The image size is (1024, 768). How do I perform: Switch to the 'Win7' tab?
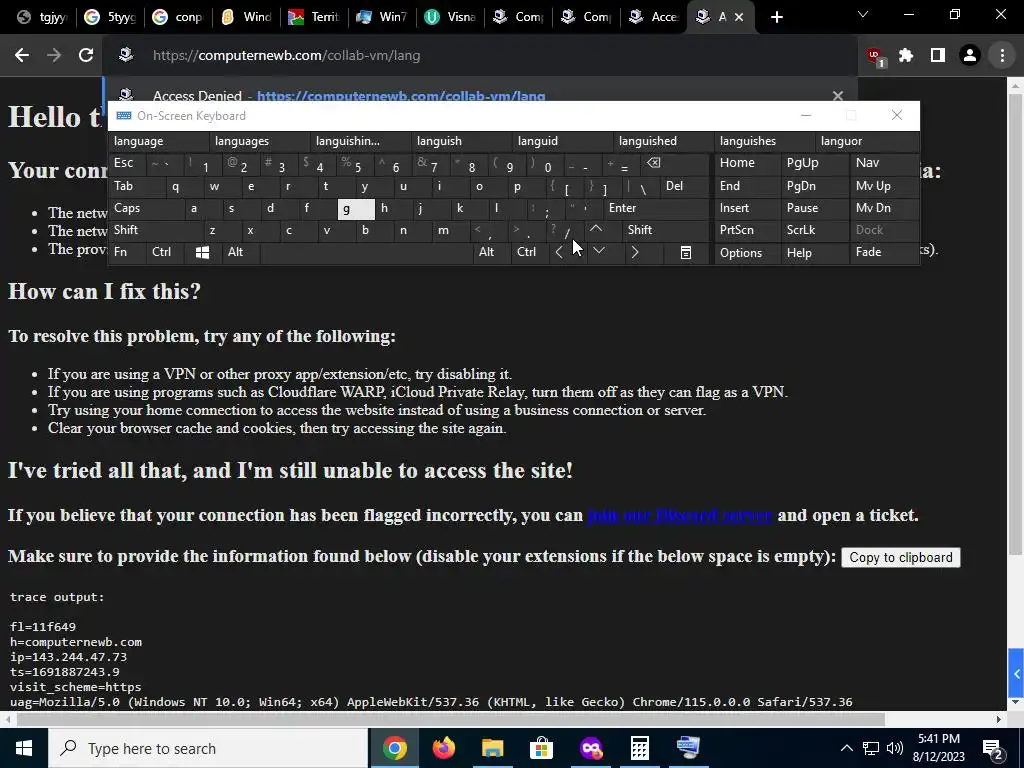(382, 17)
